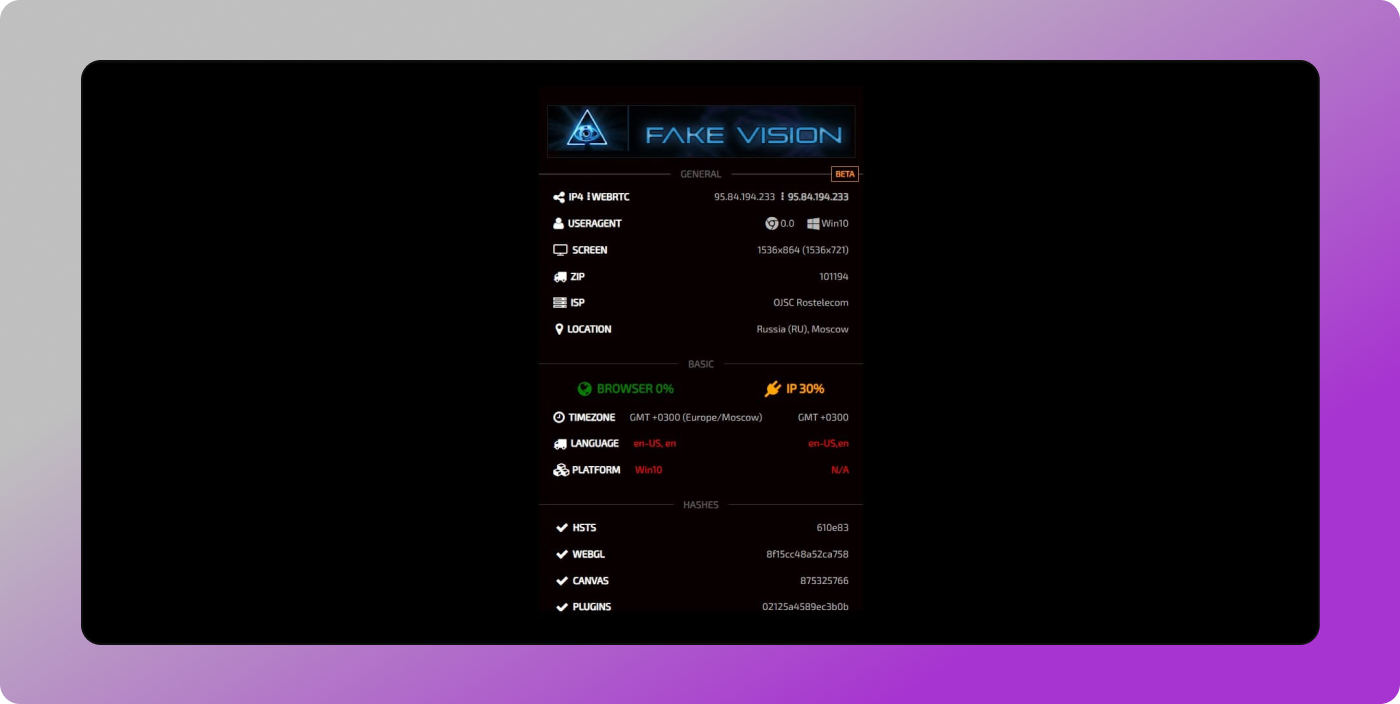Click the share icon next to IP4 WEBRTC
Screen dimensions: 1400x704
click(558, 196)
